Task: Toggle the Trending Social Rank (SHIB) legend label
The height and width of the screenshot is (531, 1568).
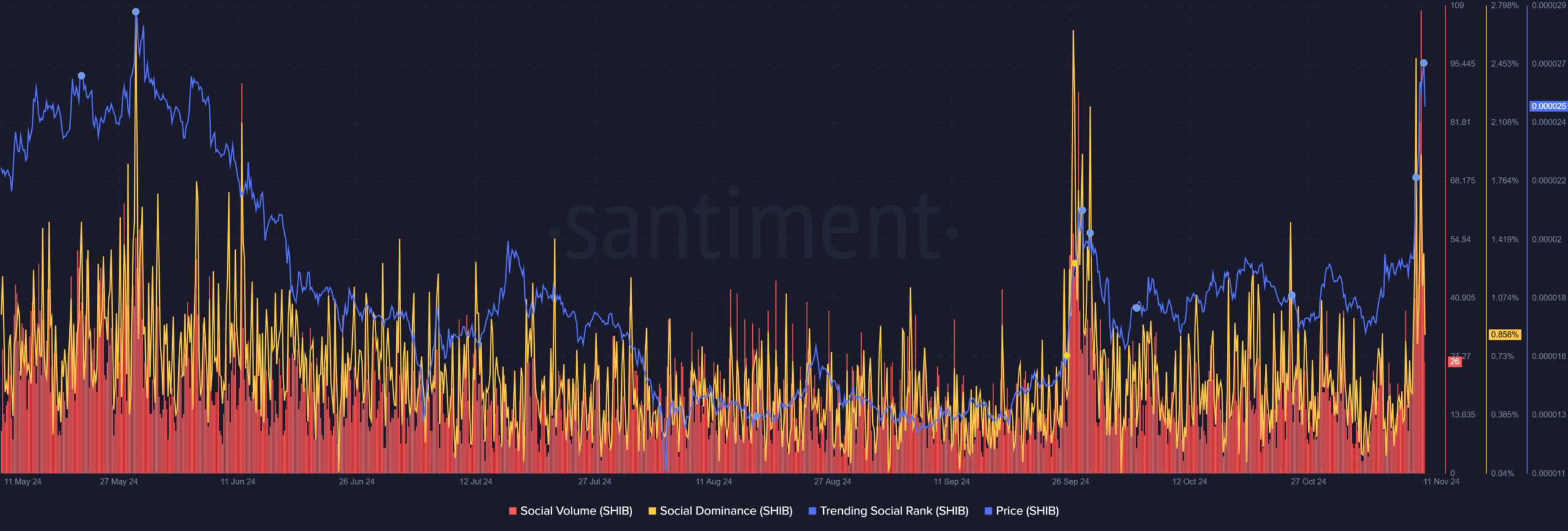Action: (x=894, y=511)
